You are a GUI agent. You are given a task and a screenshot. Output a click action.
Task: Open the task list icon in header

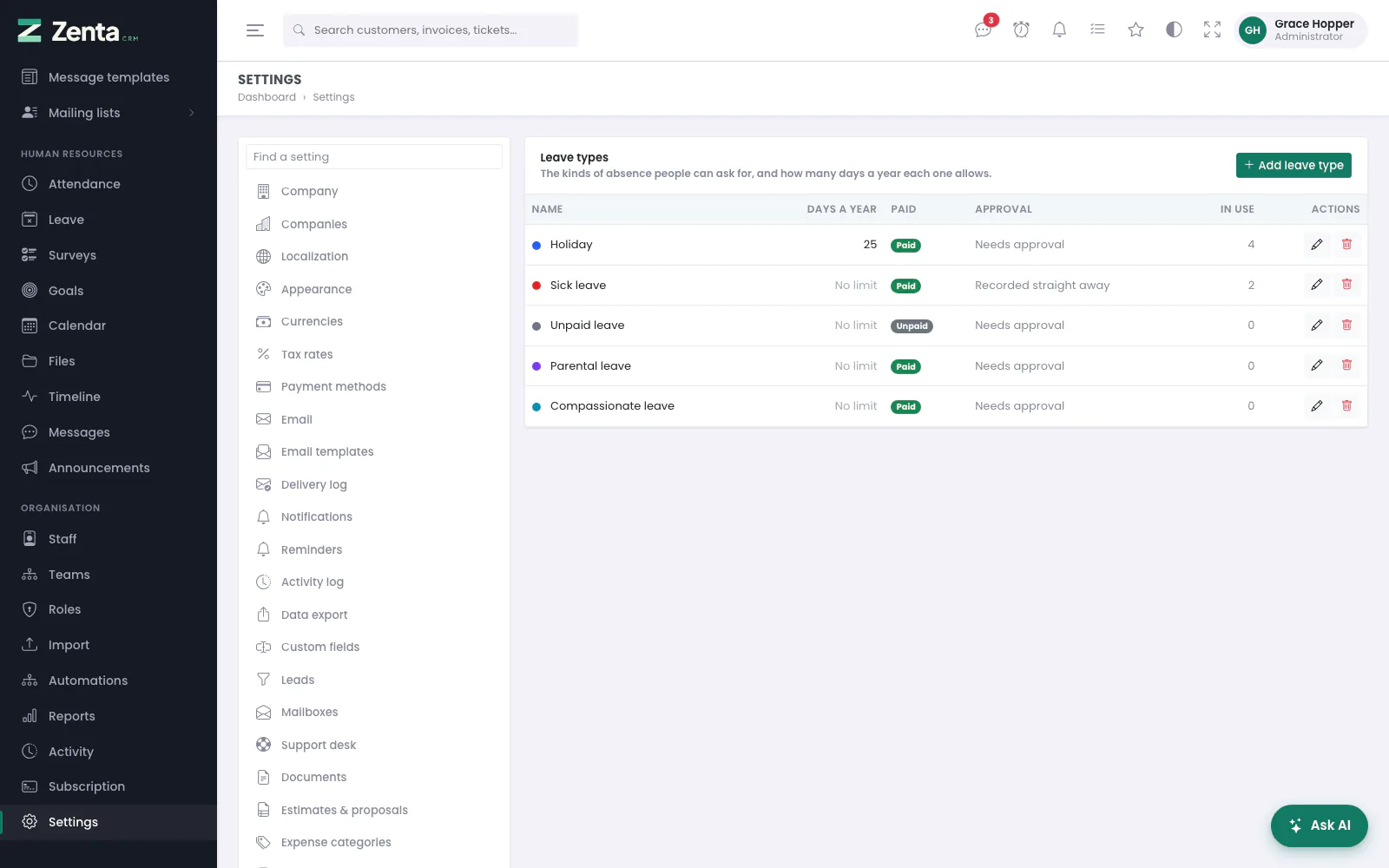1097,30
